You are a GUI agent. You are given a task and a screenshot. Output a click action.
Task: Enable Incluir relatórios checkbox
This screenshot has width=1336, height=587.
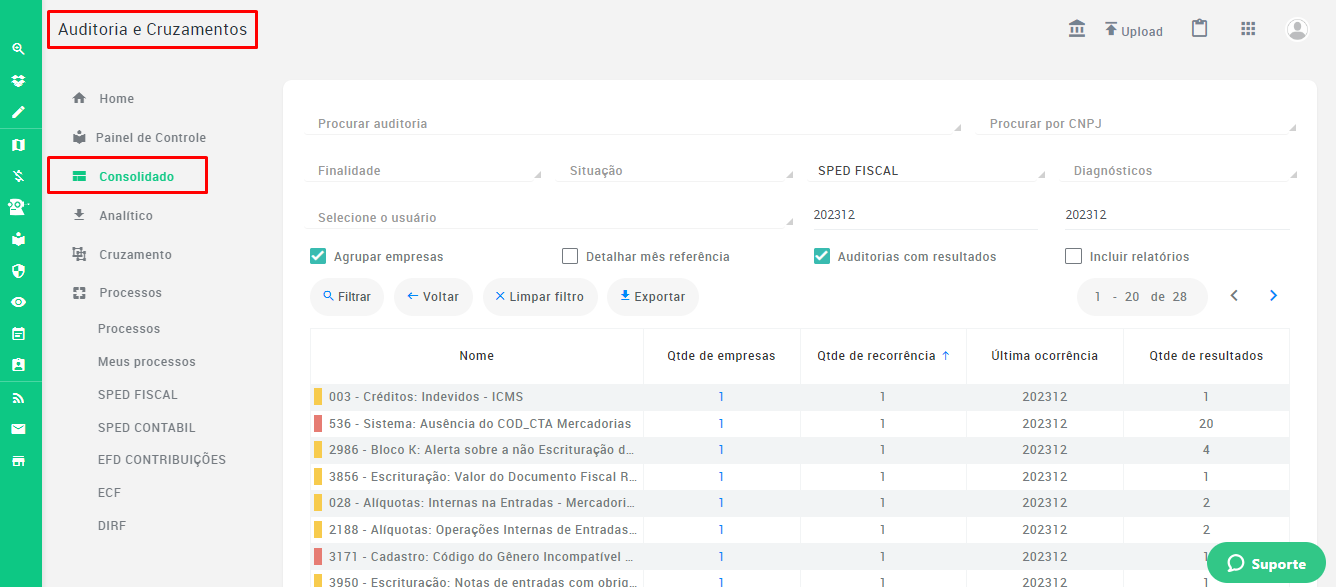point(1074,256)
